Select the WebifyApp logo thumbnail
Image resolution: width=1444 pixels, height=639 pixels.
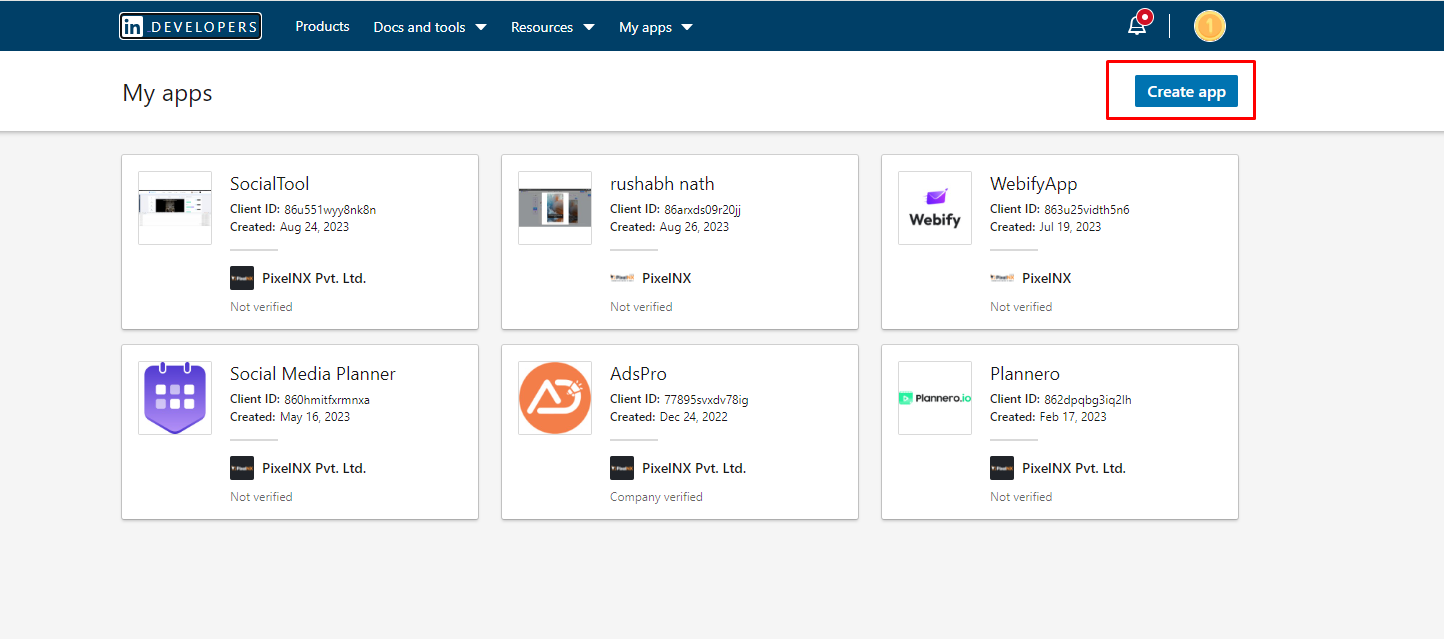pos(934,207)
